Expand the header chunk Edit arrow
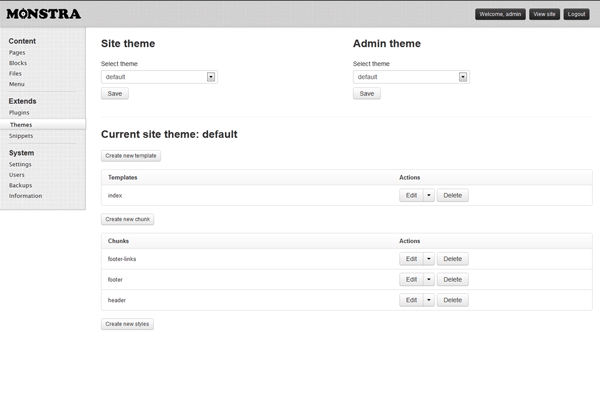The width and height of the screenshot is (600, 400). point(429,300)
